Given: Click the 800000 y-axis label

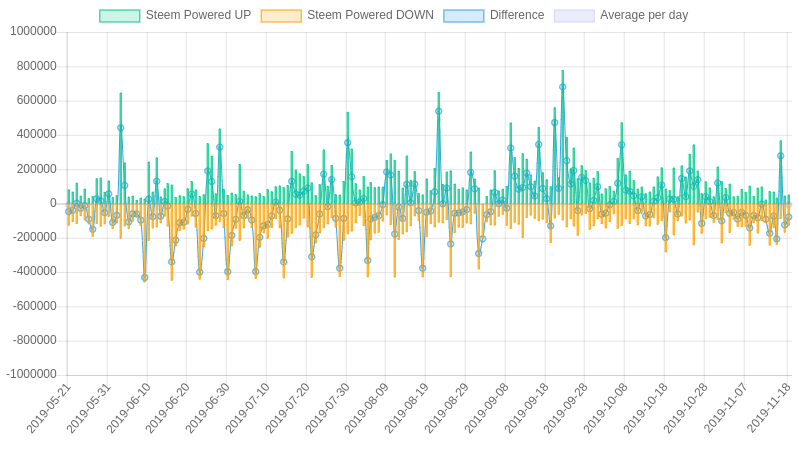Looking at the screenshot, I should click(x=36, y=66).
